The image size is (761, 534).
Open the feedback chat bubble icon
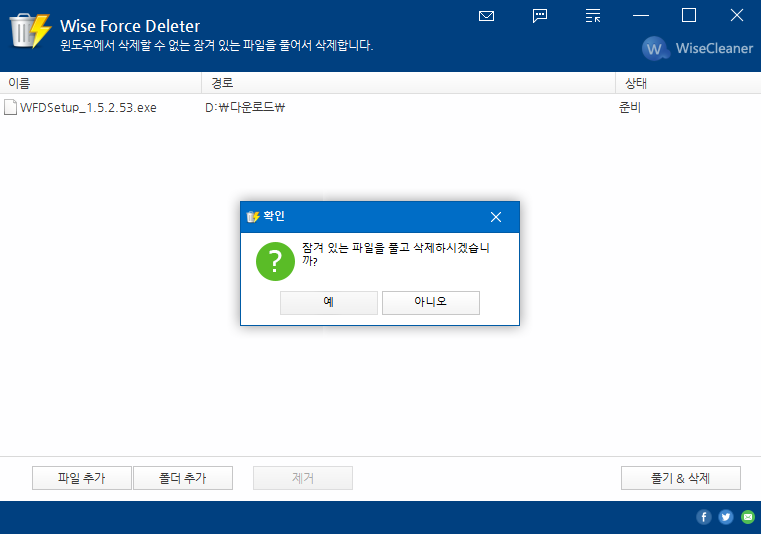tap(540, 16)
